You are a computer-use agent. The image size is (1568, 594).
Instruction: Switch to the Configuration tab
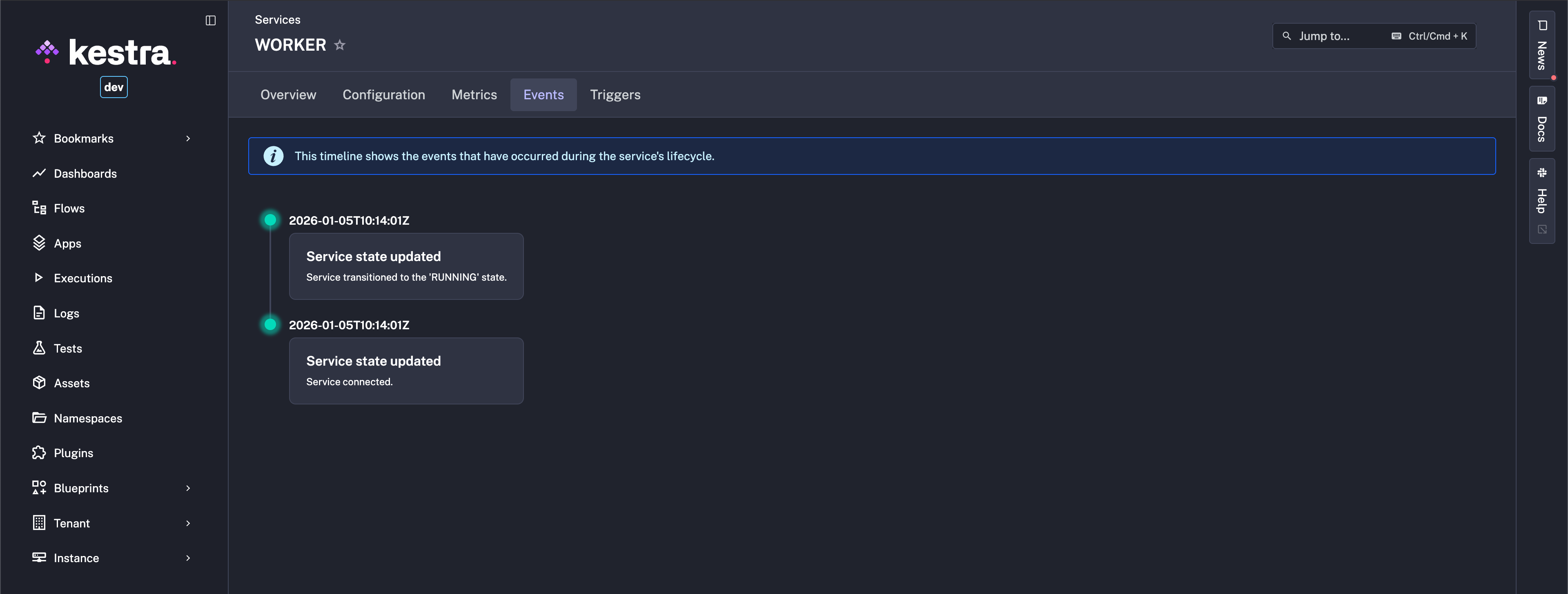point(383,95)
